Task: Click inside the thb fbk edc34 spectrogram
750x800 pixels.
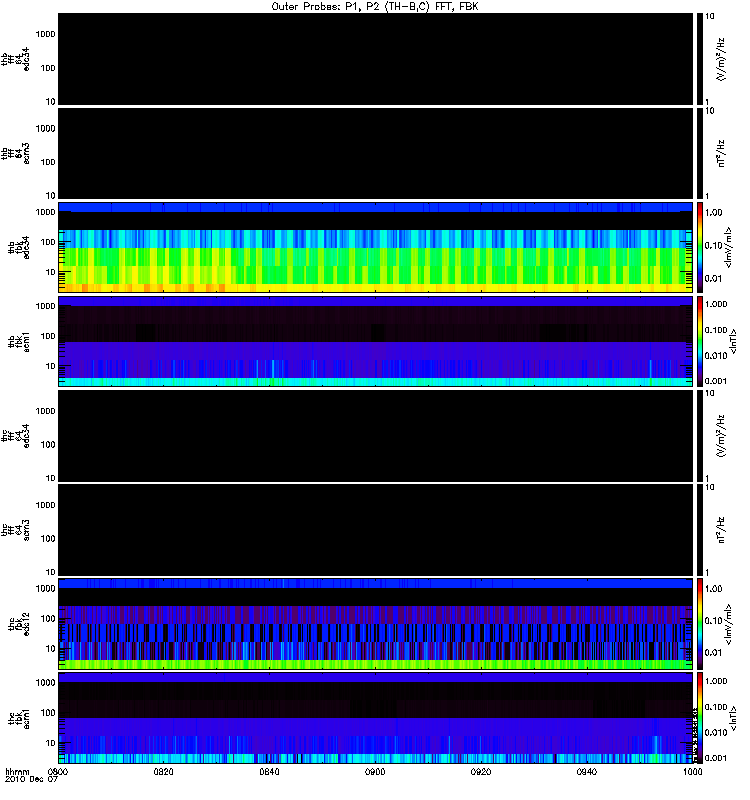Action: [375, 247]
